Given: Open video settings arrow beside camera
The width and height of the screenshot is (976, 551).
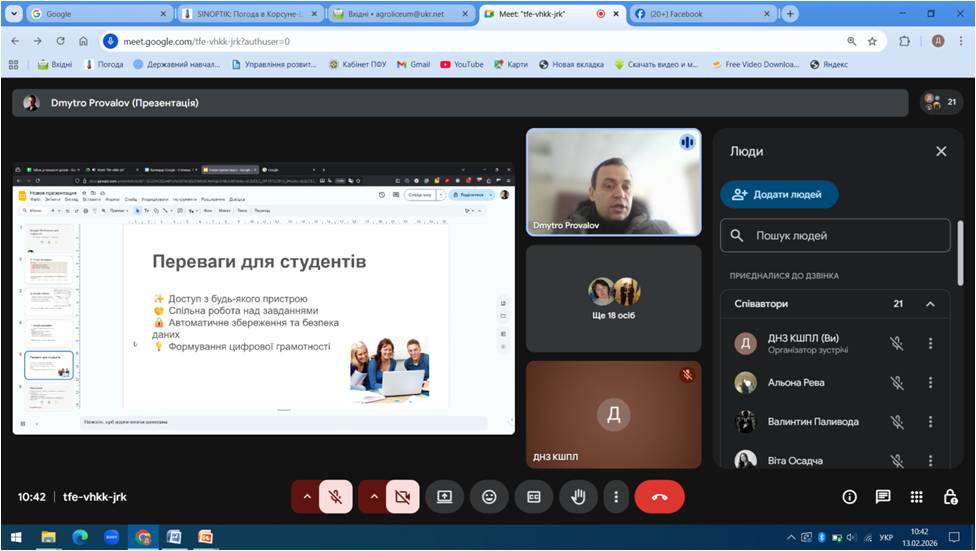Looking at the screenshot, I should click(x=374, y=496).
